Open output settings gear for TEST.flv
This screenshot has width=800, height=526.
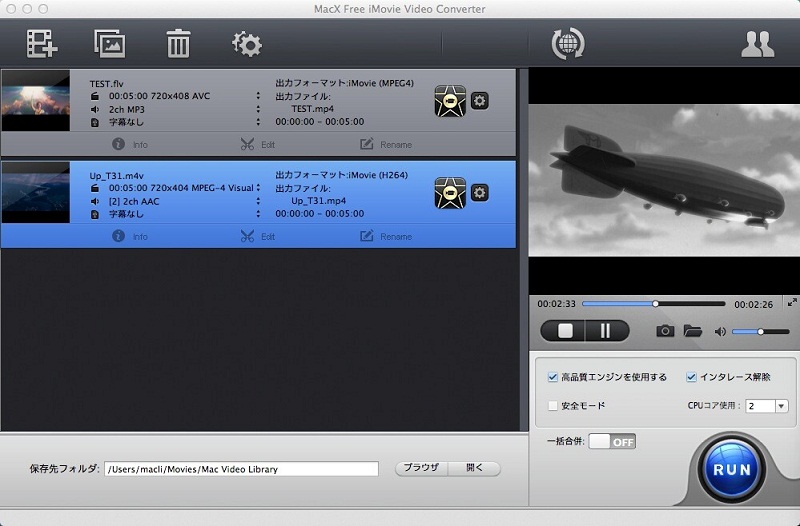(x=479, y=101)
